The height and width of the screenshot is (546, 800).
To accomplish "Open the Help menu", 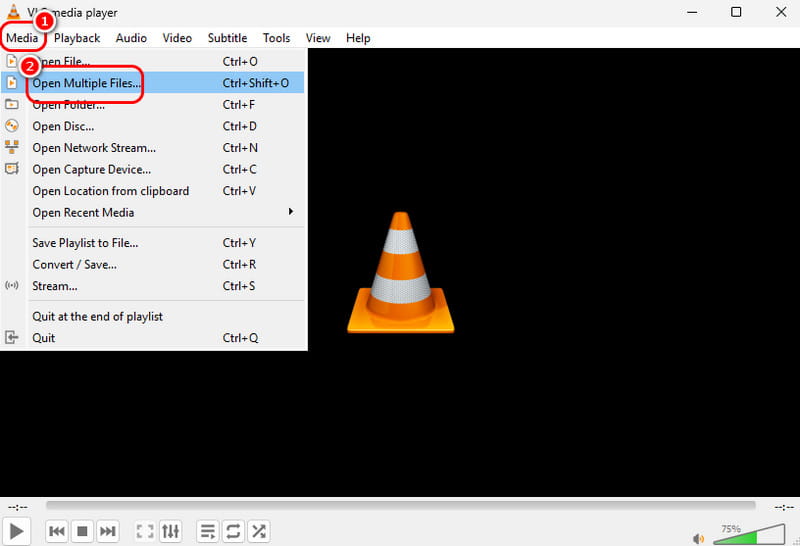I will (358, 38).
